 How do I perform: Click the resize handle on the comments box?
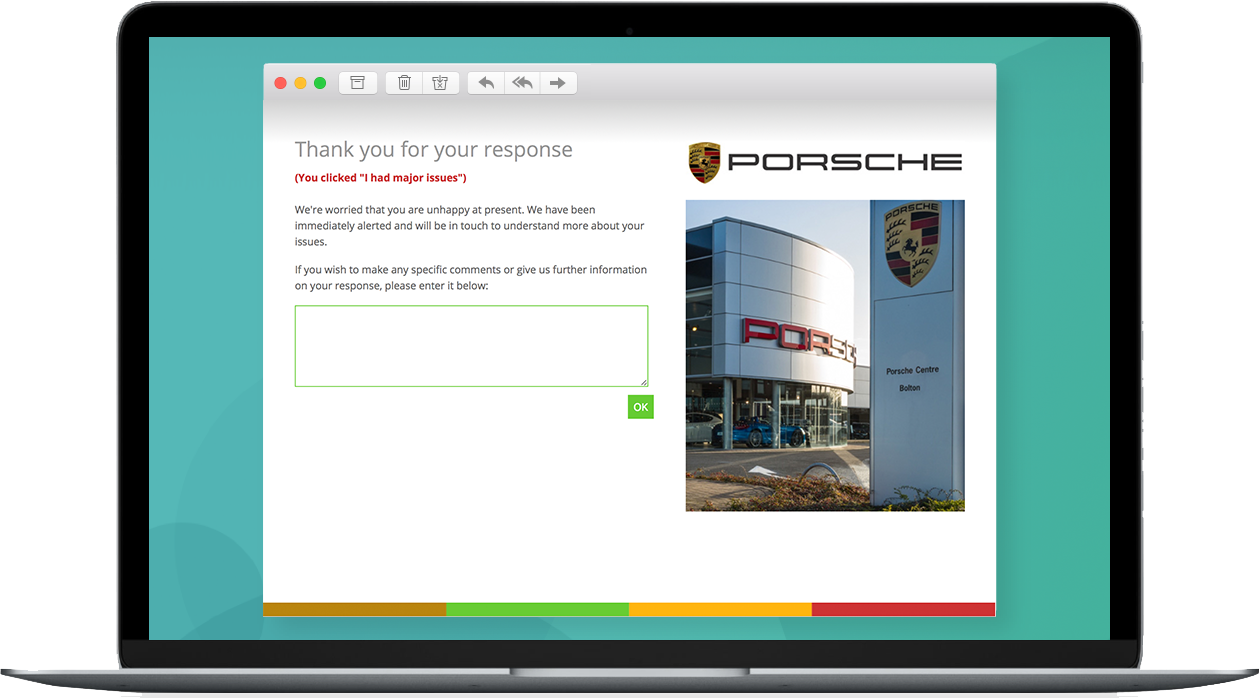(644, 382)
